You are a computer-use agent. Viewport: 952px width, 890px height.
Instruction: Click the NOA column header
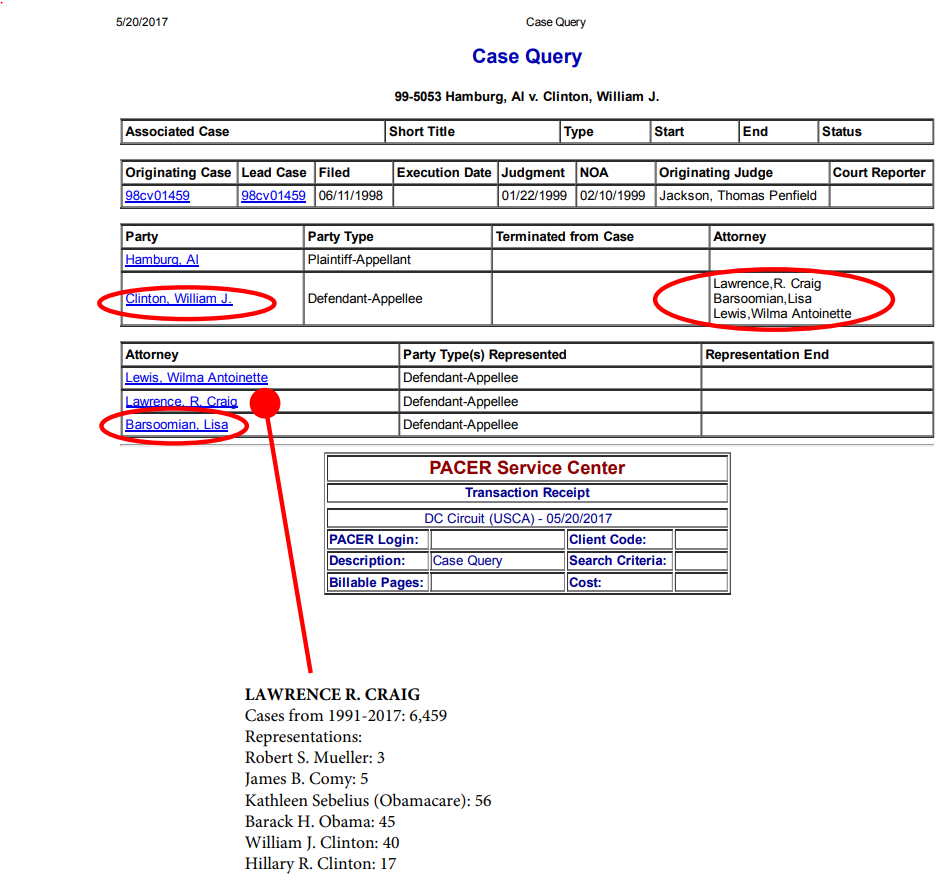click(x=594, y=172)
